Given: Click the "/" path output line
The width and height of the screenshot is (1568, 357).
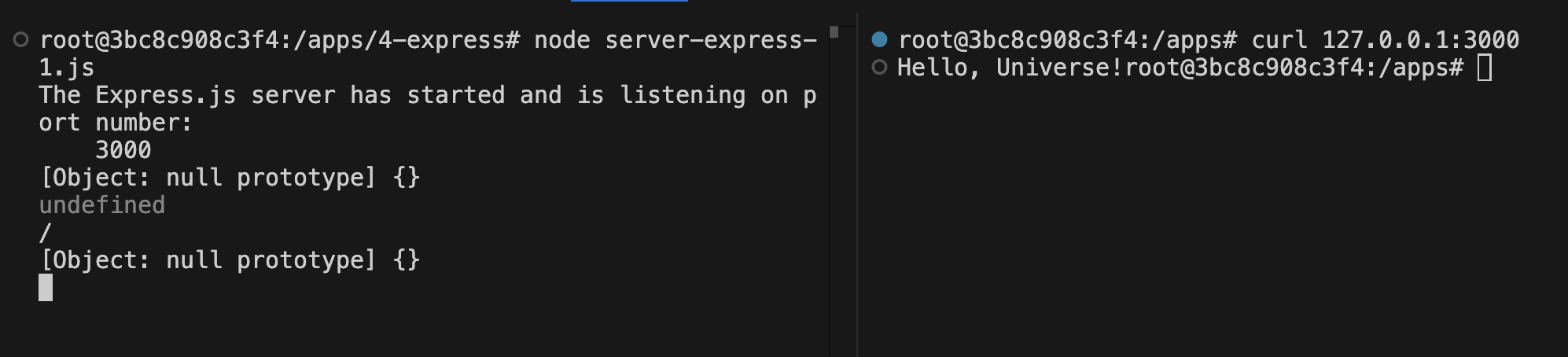Looking at the screenshot, I should point(45,233).
